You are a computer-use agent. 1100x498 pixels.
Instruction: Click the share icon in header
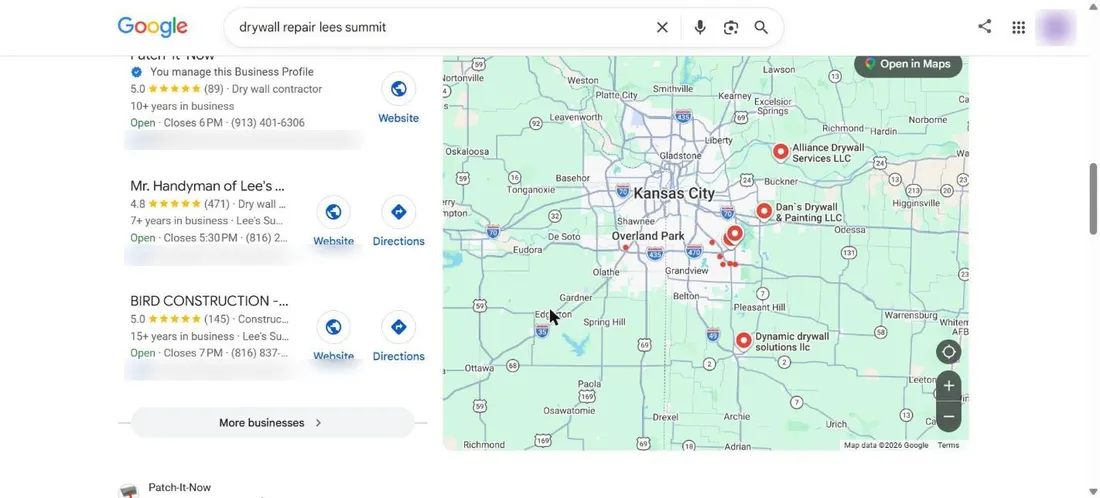click(x=985, y=27)
